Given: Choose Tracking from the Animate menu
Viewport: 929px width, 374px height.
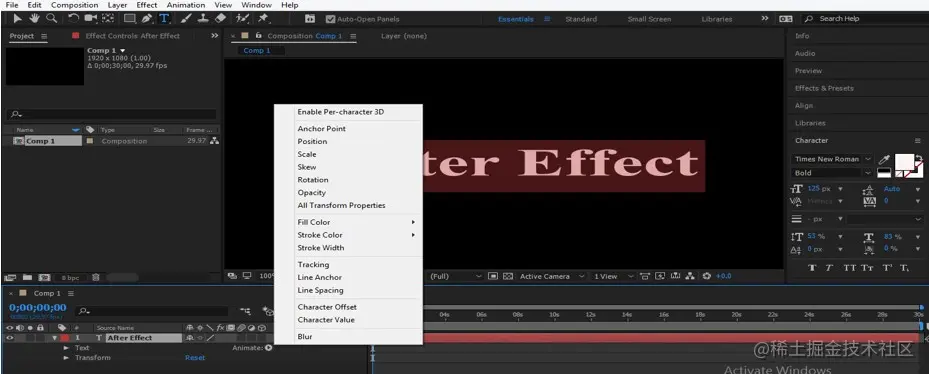Looking at the screenshot, I should pos(313,264).
